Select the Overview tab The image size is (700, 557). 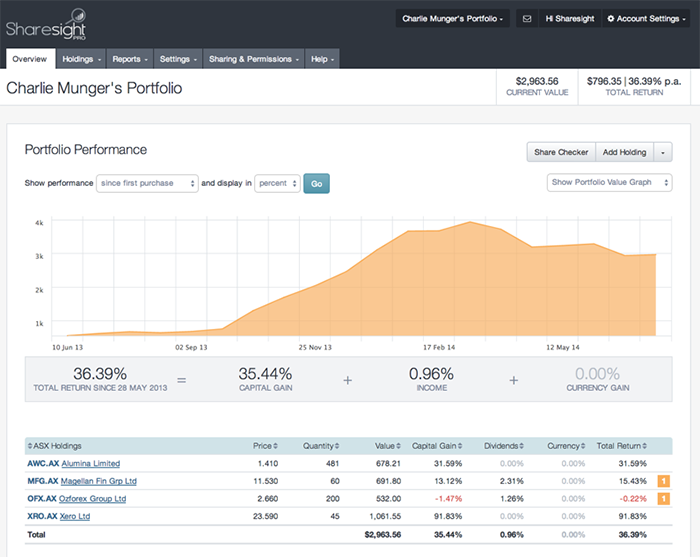point(30,59)
